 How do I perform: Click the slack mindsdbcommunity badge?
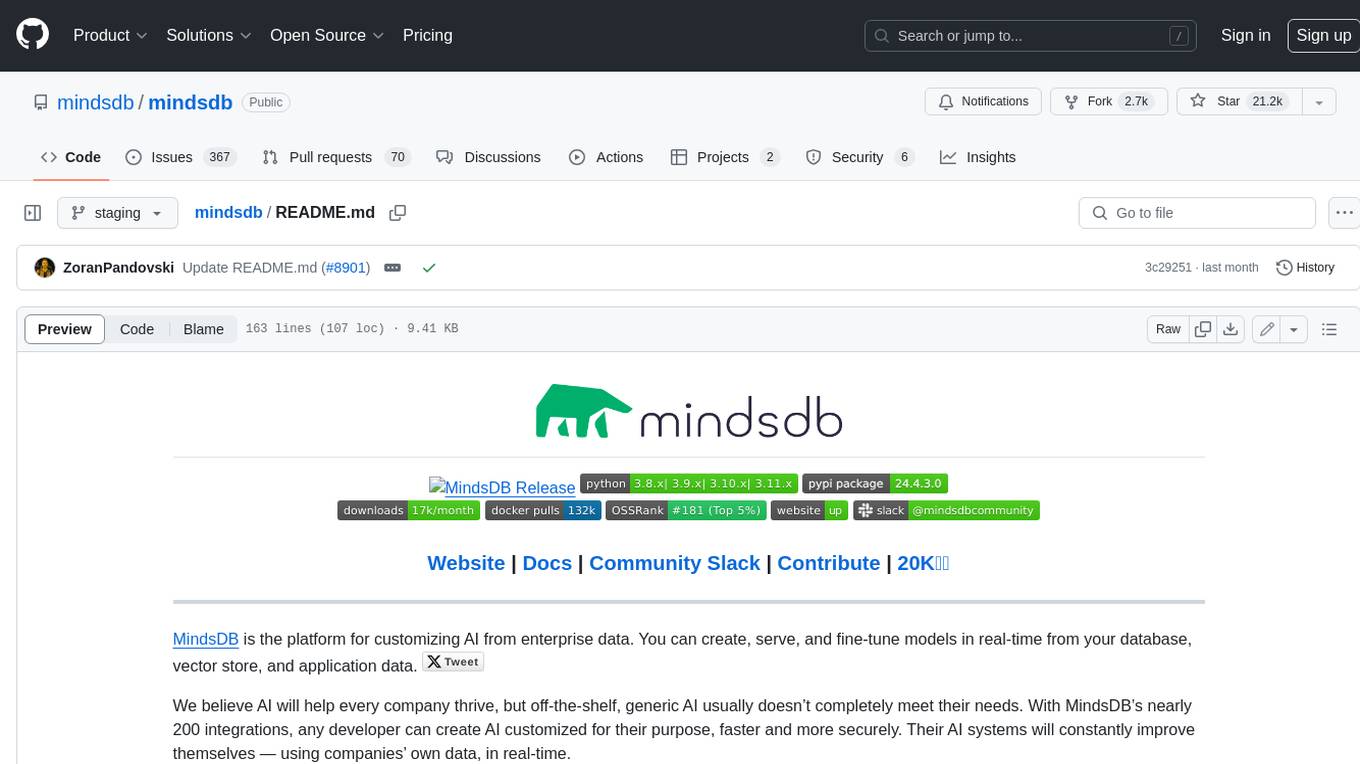[946, 510]
